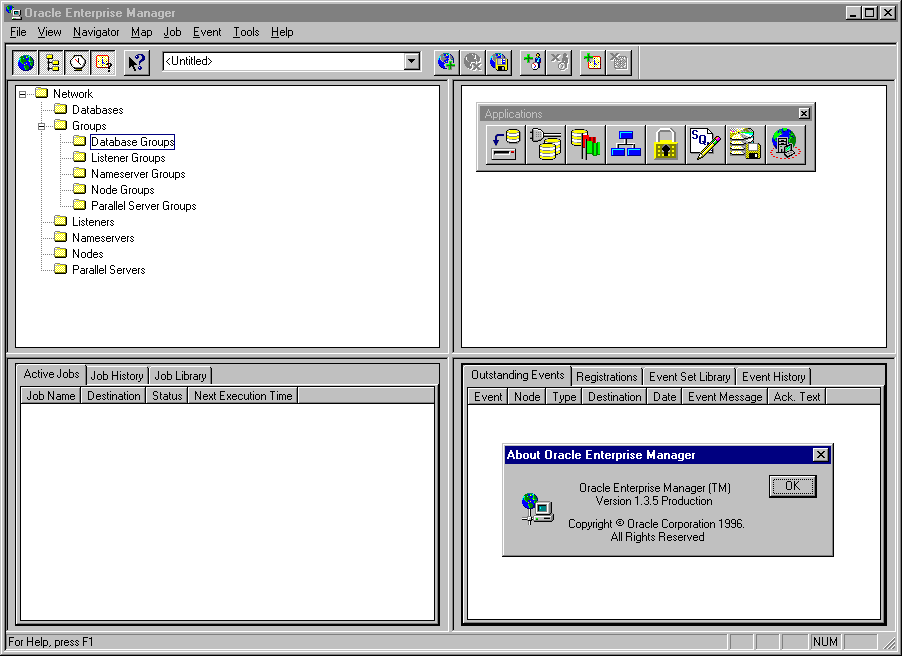Select the Nameservers tree item
The image size is (902, 656).
103,238
